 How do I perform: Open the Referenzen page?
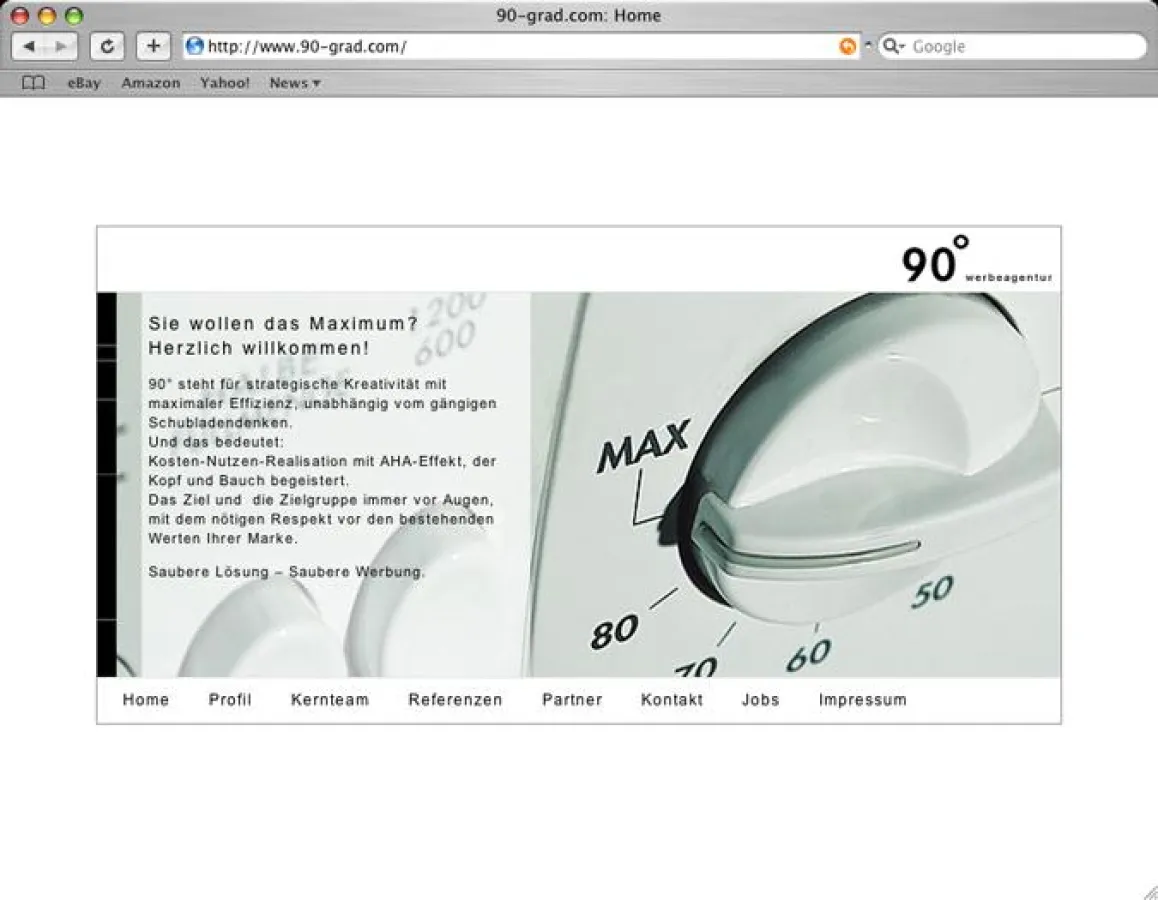[455, 699]
